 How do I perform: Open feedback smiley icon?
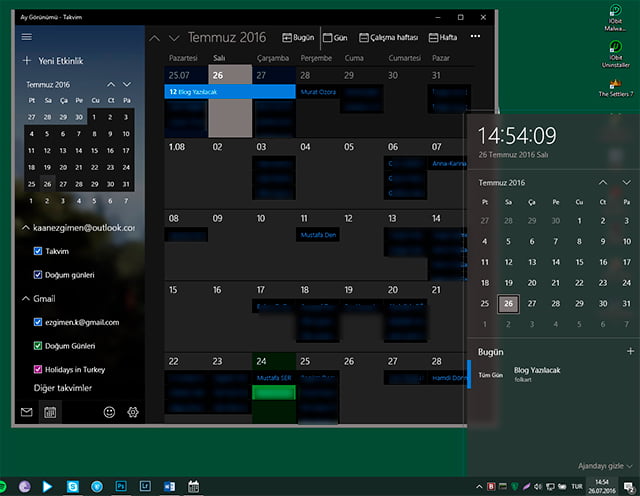point(109,412)
